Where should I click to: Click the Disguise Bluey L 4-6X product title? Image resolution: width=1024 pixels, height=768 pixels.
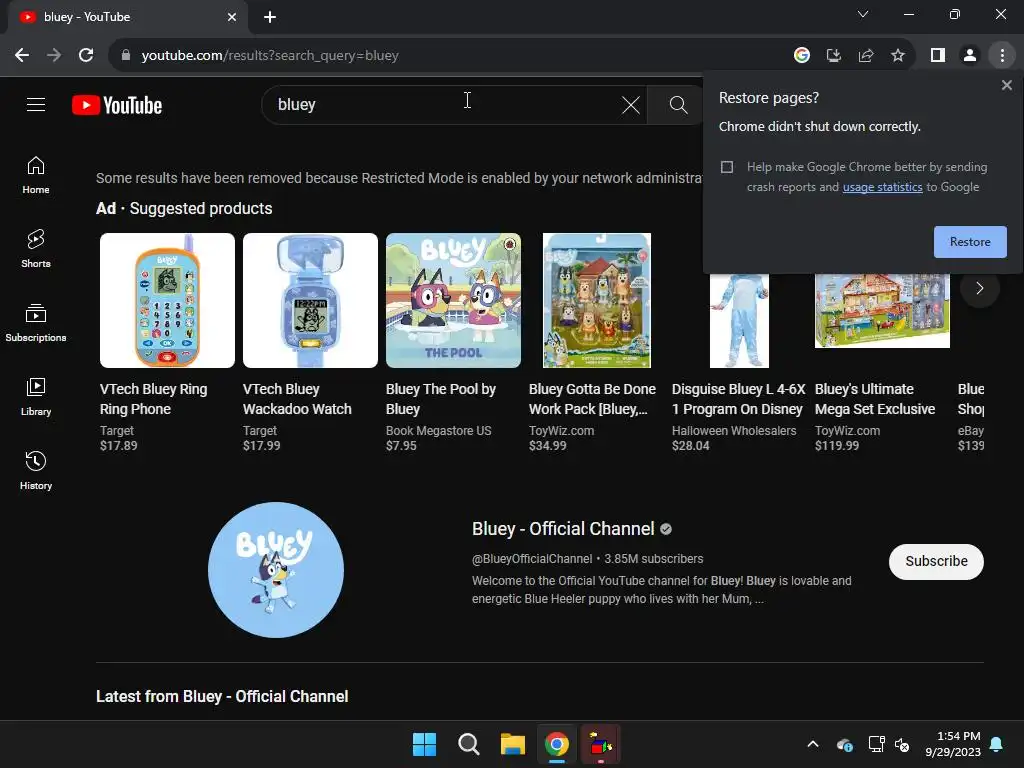pyautogui.click(x=738, y=399)
